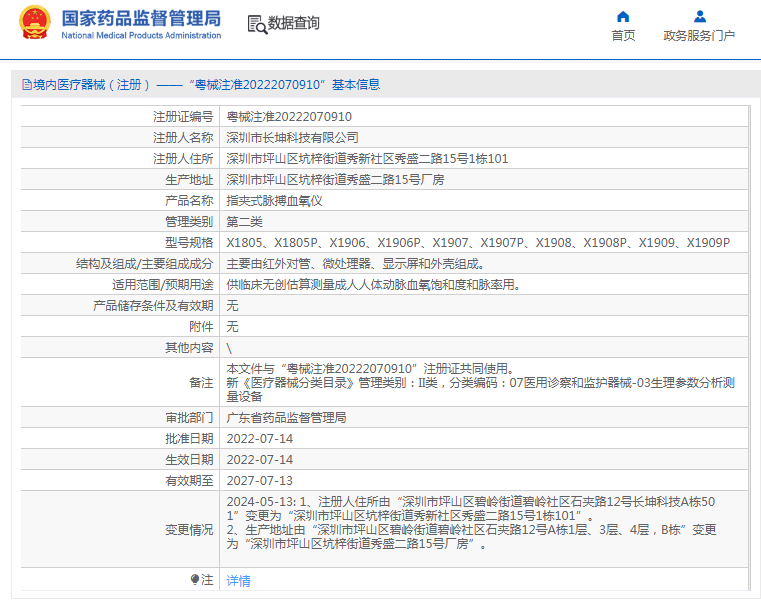Click the 变更情况 row label
Viewport: 761px width, 602px height.
pos(189,530)
